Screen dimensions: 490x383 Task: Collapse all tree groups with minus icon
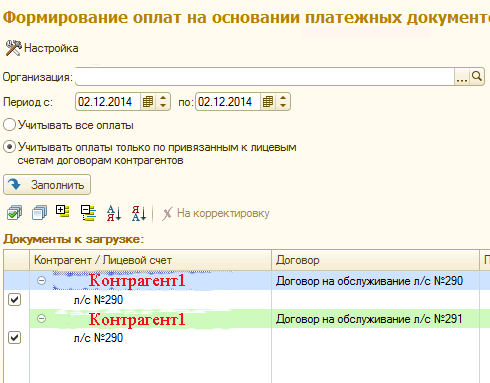tap(88, 213)
